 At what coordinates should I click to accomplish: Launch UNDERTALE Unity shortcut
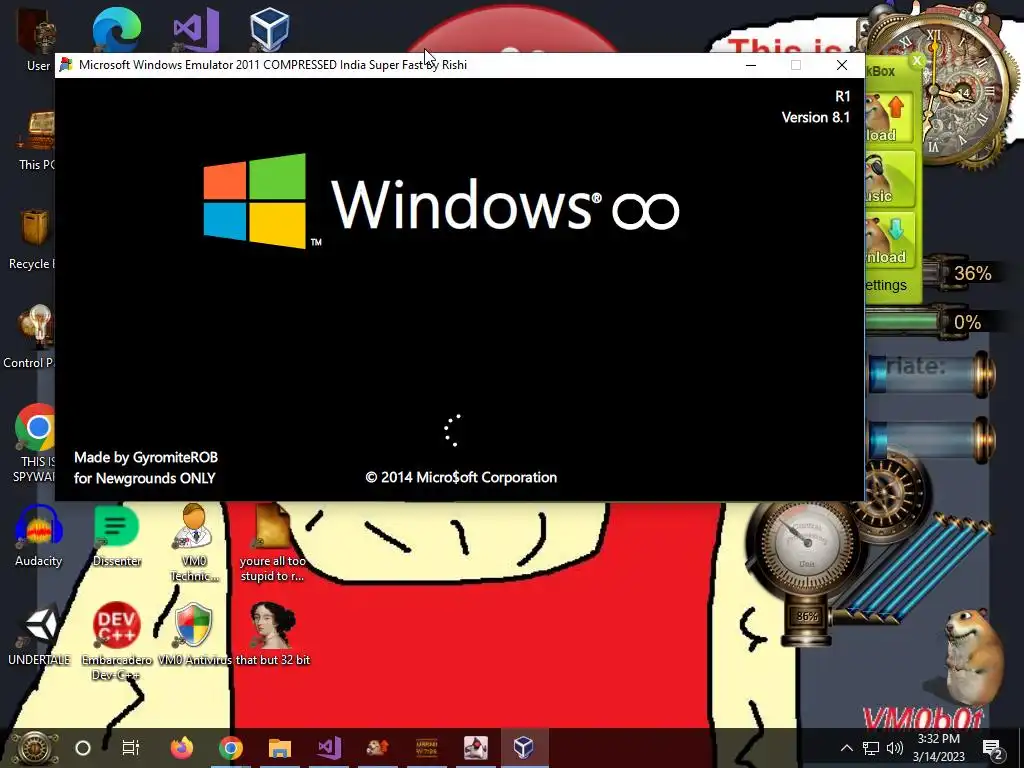coord(39,633)
